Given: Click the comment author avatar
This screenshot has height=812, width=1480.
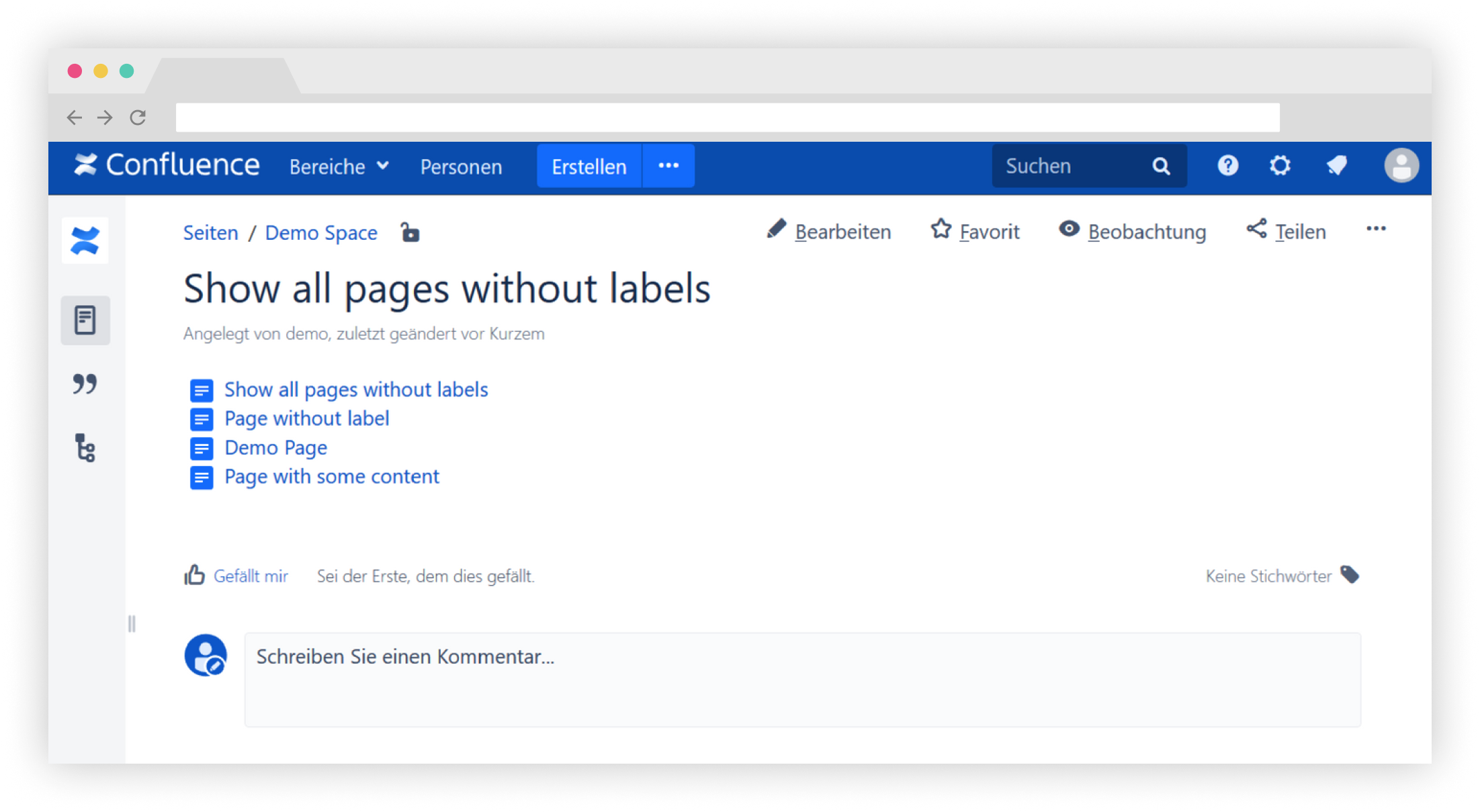Looking at the screenshot, I should [206, 656].
